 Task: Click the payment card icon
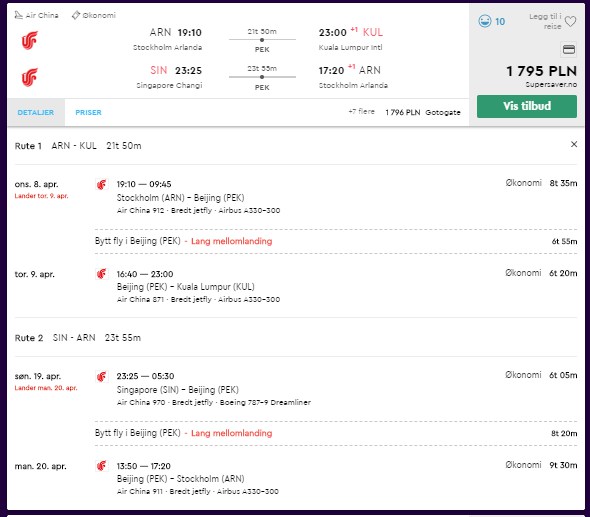[x=569, y=49]
